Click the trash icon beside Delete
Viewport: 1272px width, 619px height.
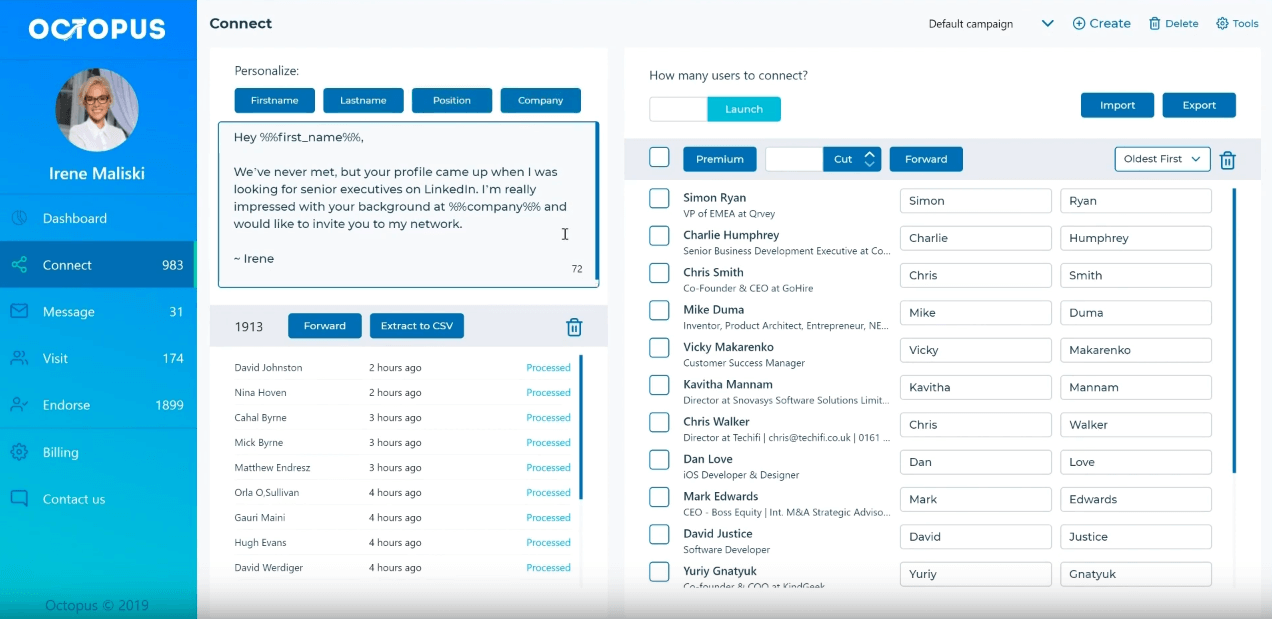(1155, 23)
